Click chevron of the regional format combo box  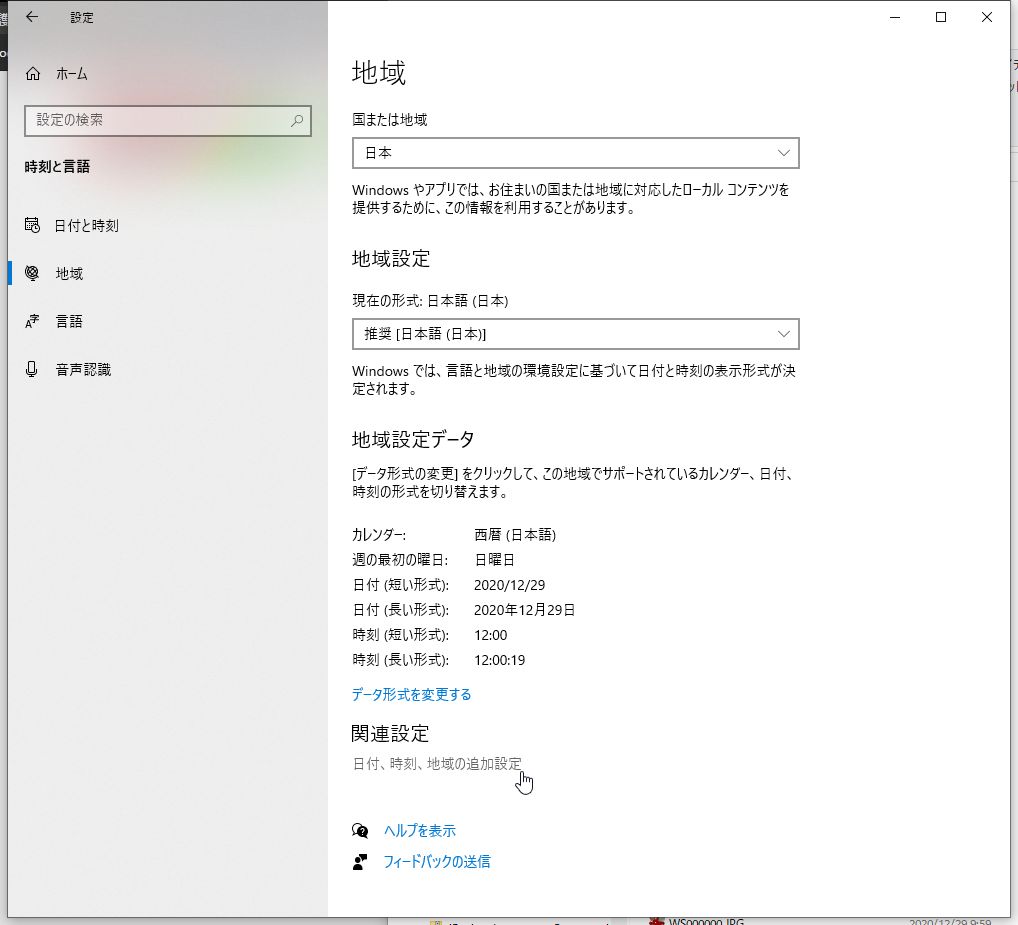click(x=784, y=334)
